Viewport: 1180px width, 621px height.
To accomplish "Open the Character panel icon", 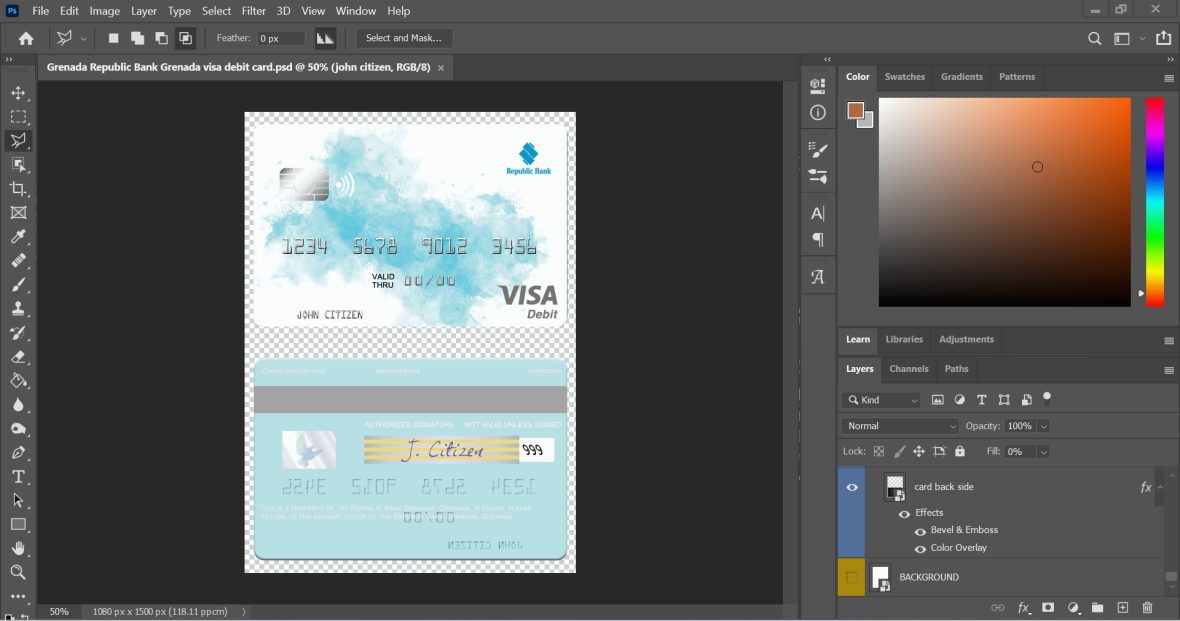I will [817, 213].
